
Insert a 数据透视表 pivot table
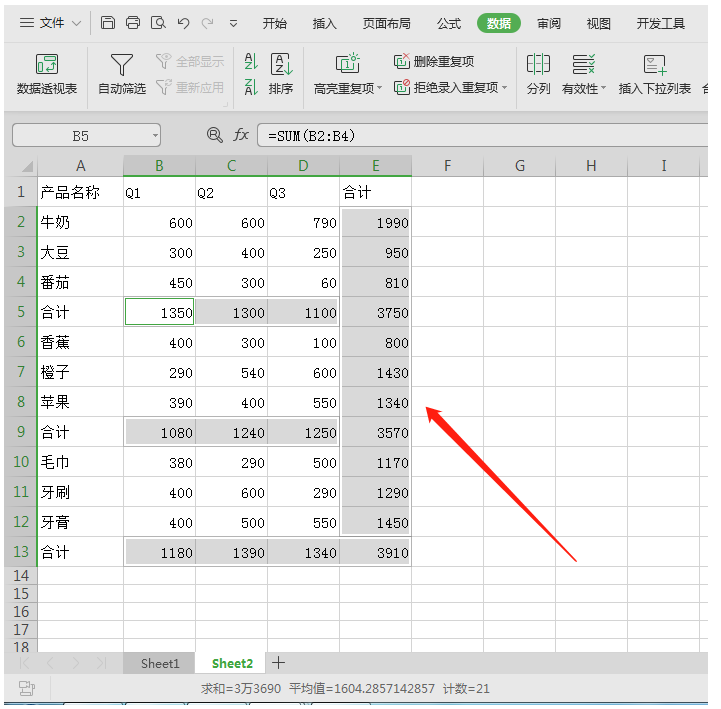(47, 74)
